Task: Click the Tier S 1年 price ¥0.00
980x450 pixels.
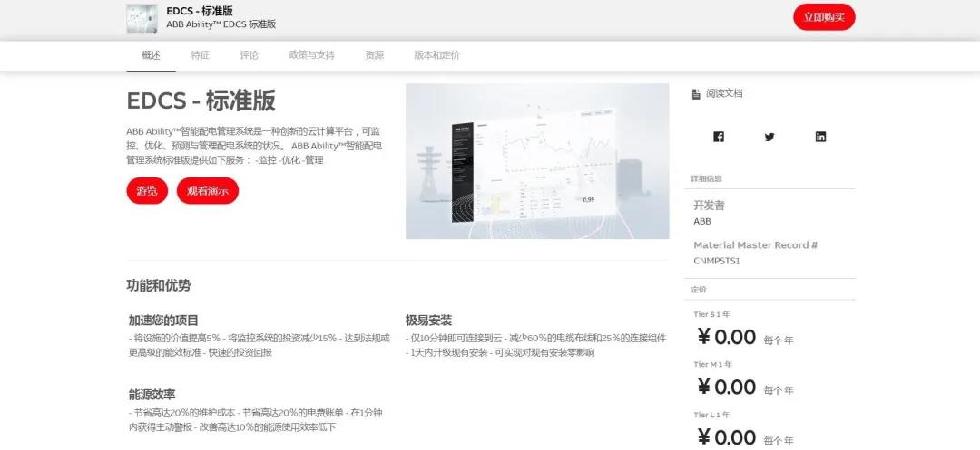Action: [x=727, y=338]
